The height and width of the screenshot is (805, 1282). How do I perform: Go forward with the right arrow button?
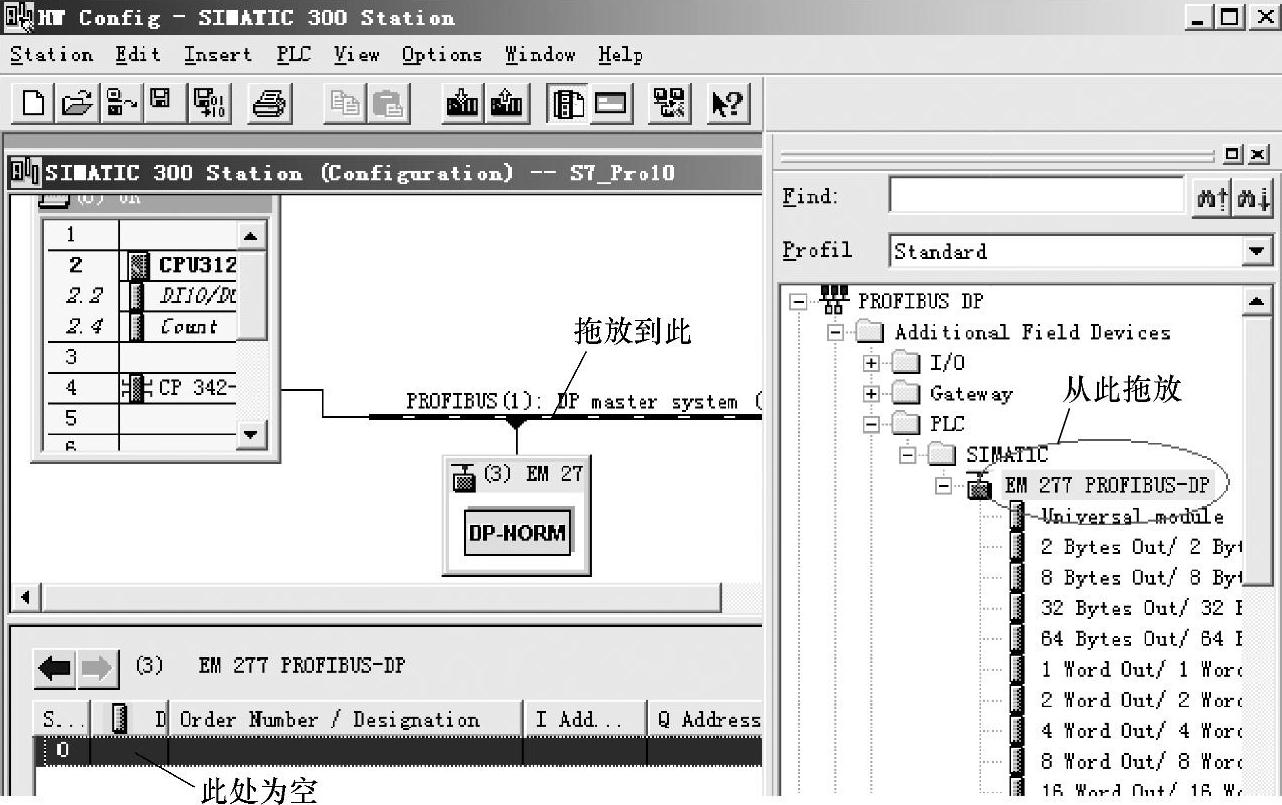tap(98, 669)
